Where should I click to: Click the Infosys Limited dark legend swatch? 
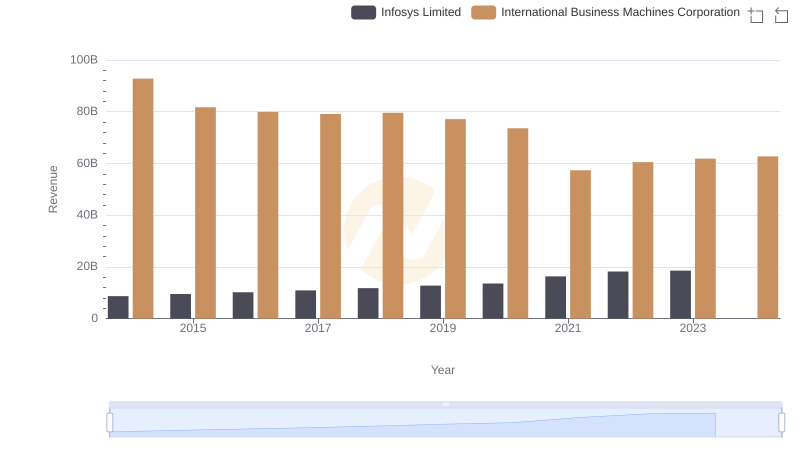click(363, 12)
